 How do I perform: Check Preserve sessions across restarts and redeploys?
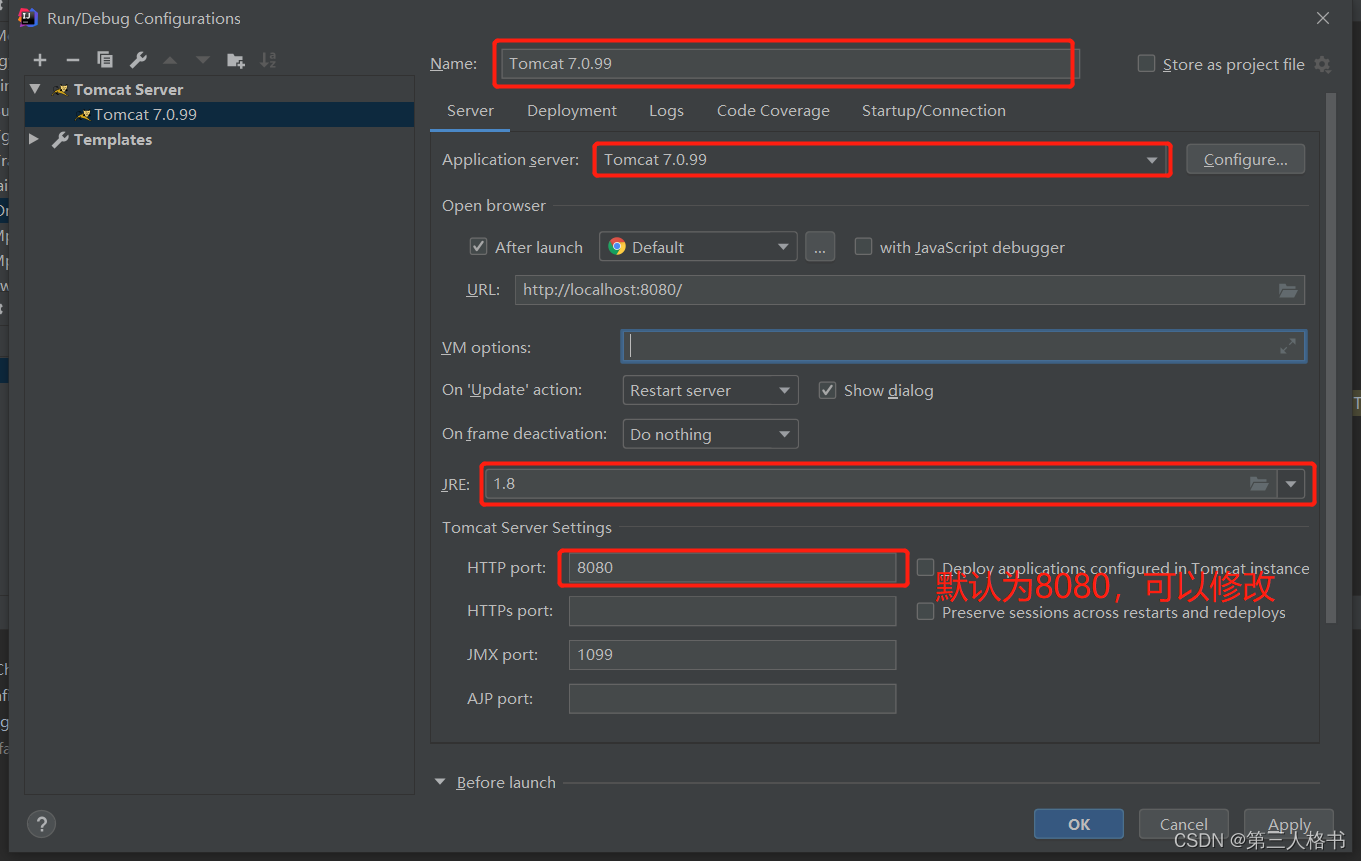[x=926, y=611]
